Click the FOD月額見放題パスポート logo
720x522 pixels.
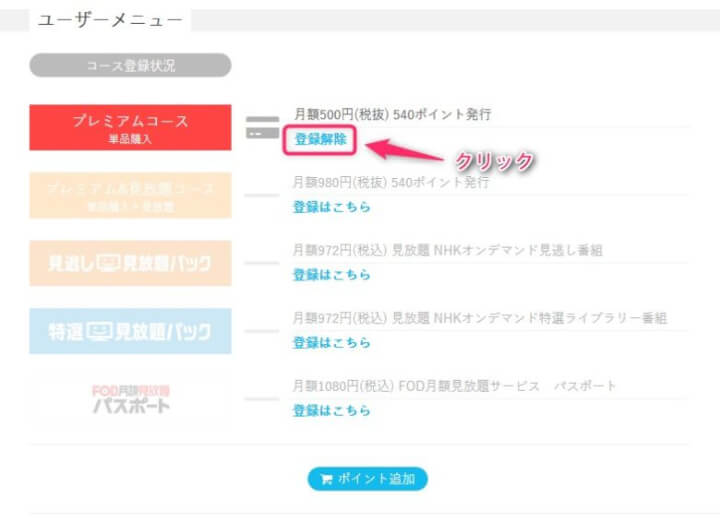[131, 399]
